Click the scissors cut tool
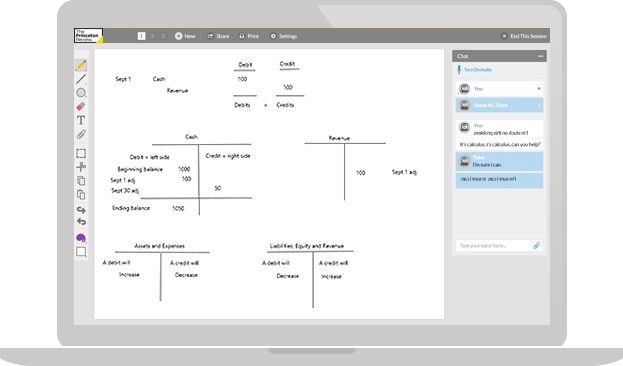Screen dimensions: 623x366 81,167
